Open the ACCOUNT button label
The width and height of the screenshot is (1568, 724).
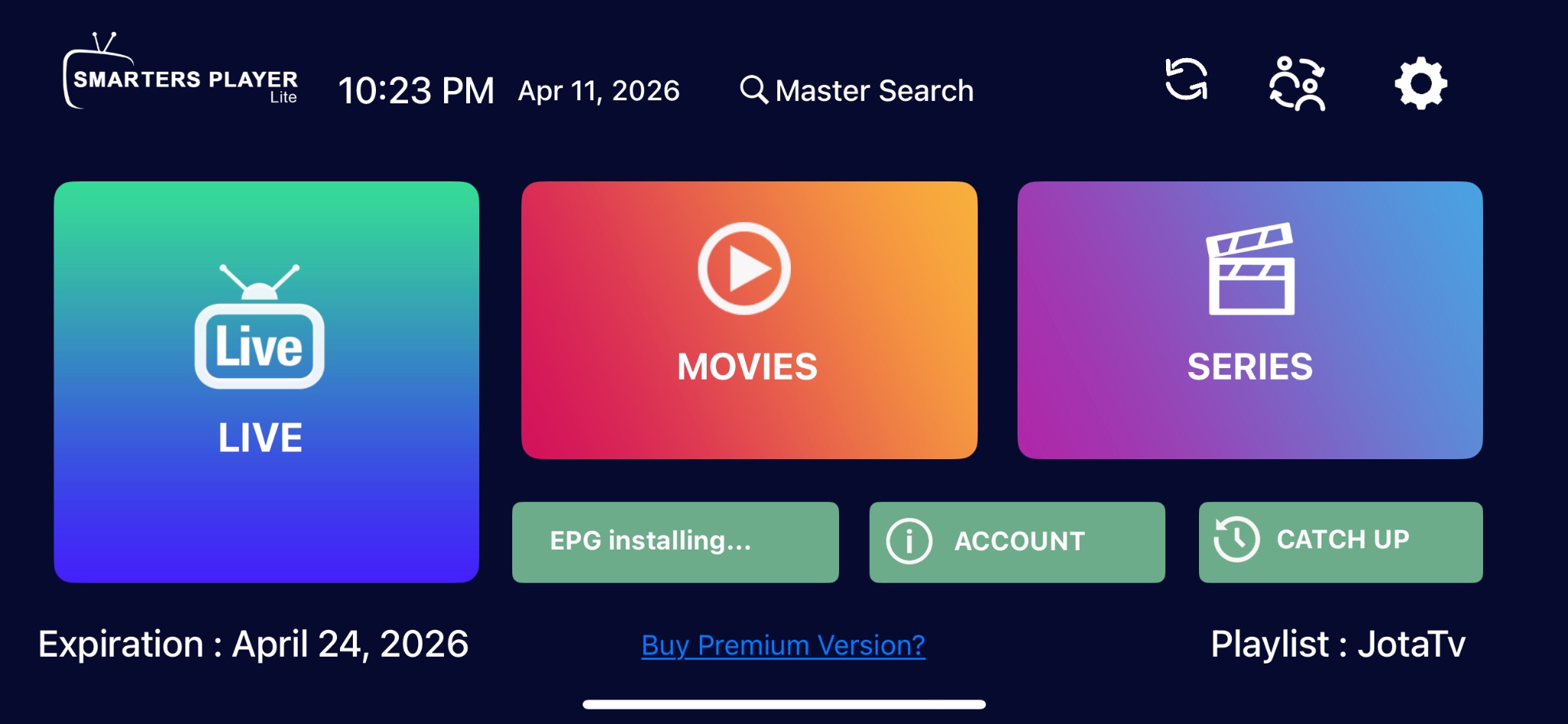[1020, 542]
